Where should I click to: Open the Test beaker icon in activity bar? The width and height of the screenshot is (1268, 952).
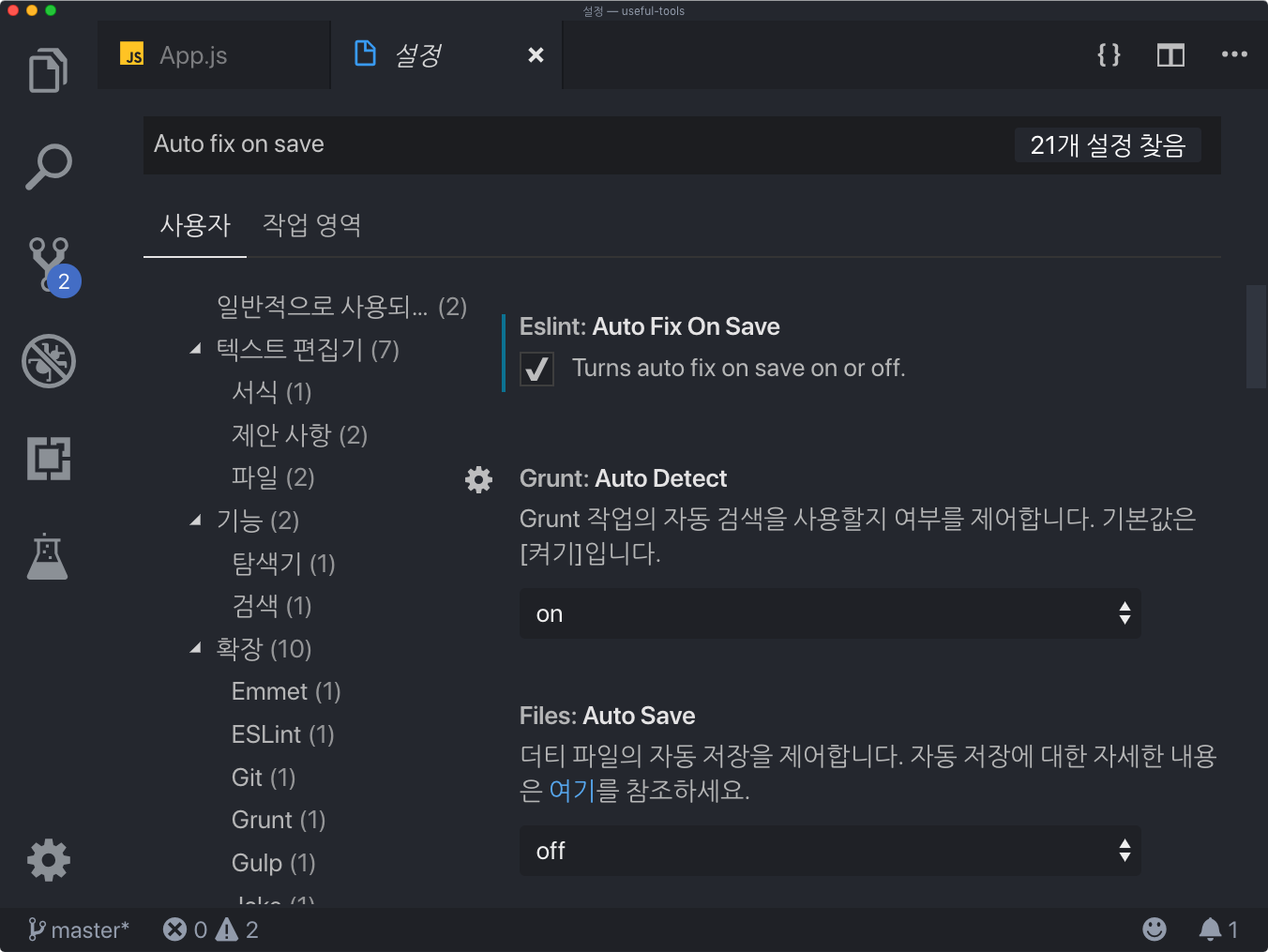(48, 556)
